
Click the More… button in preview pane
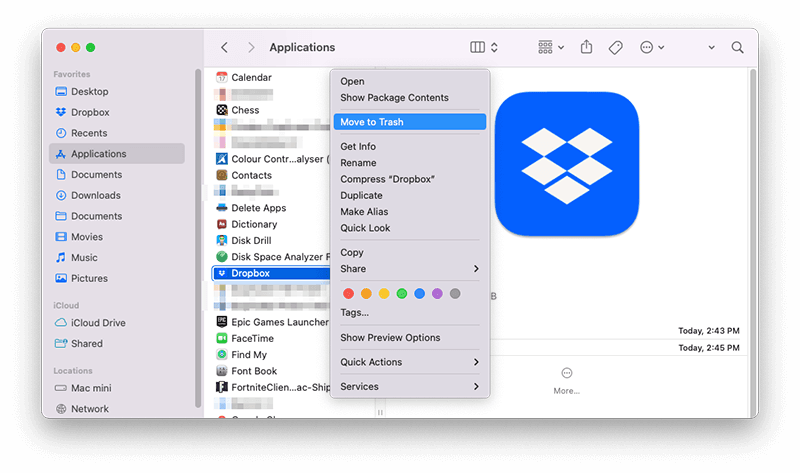pyautogui.click(x=566, y=381)
